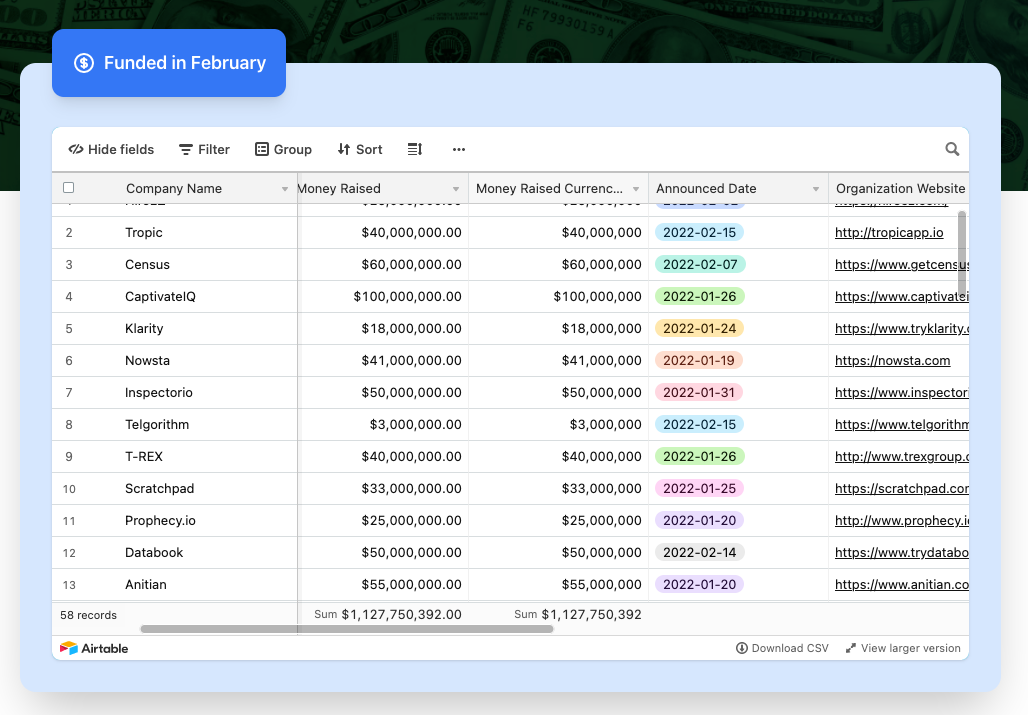Screen dimensions: 1028x715
Task: Select the T-REX company name cell
Action: (175, 457)
